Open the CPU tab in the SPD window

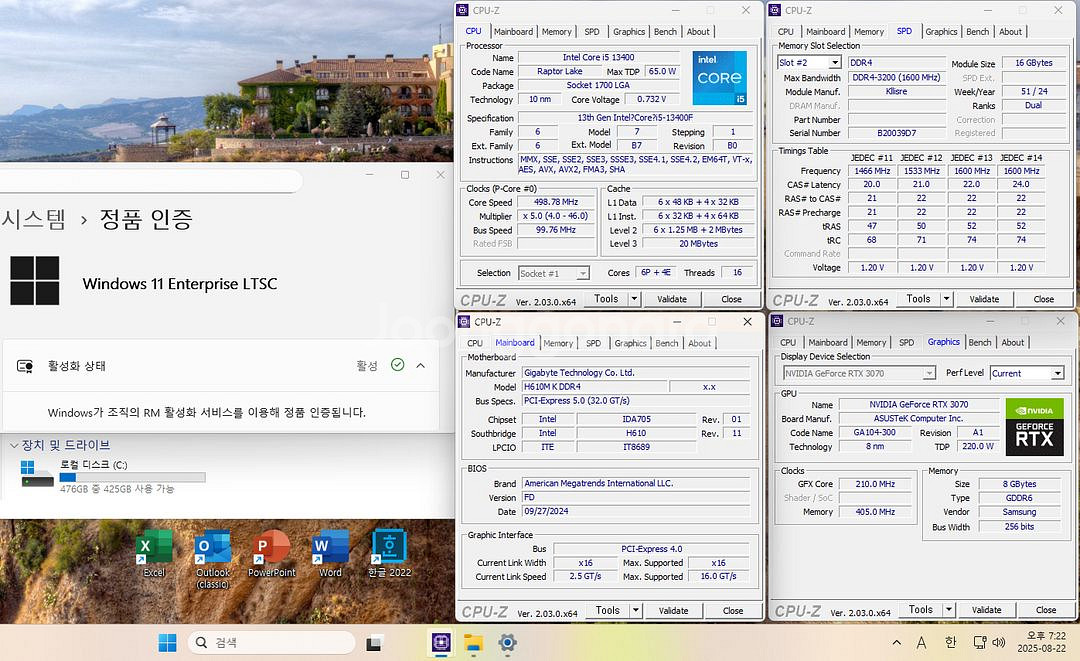[785, 32]
